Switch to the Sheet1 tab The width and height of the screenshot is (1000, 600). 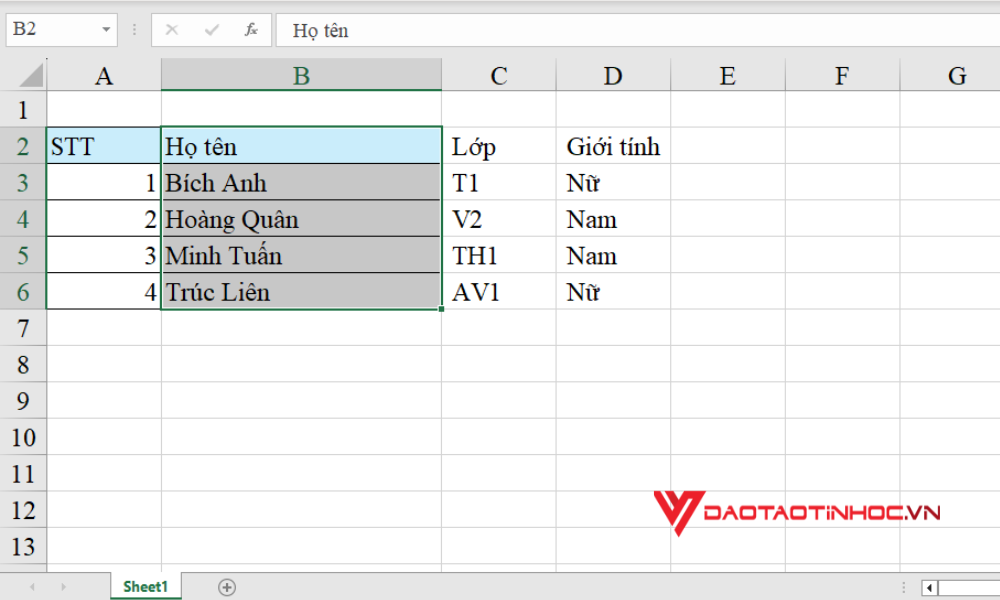(145, 587)
